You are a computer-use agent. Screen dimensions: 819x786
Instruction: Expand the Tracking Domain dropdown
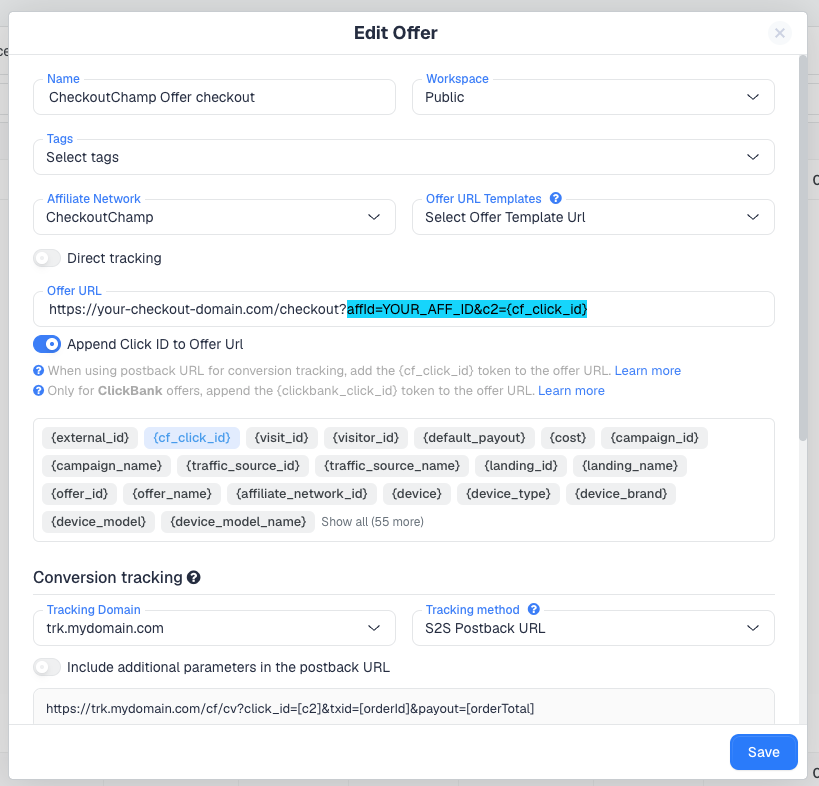click(214, 628)
